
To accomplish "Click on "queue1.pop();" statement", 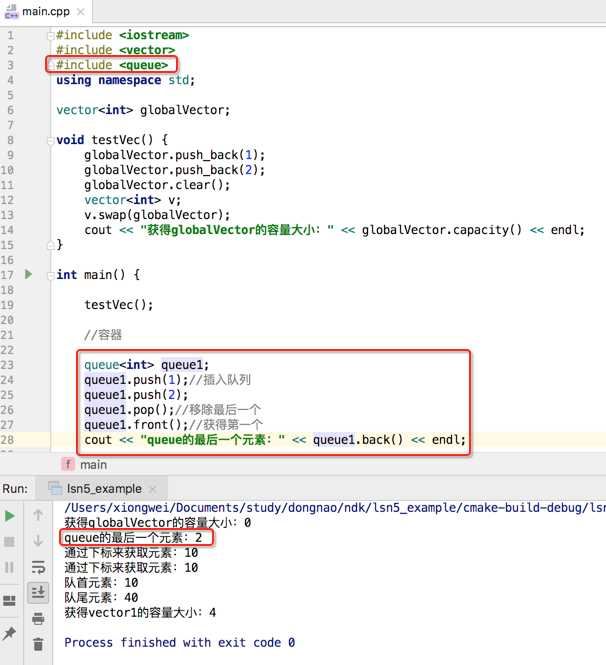I will click(x=129, y=410).
